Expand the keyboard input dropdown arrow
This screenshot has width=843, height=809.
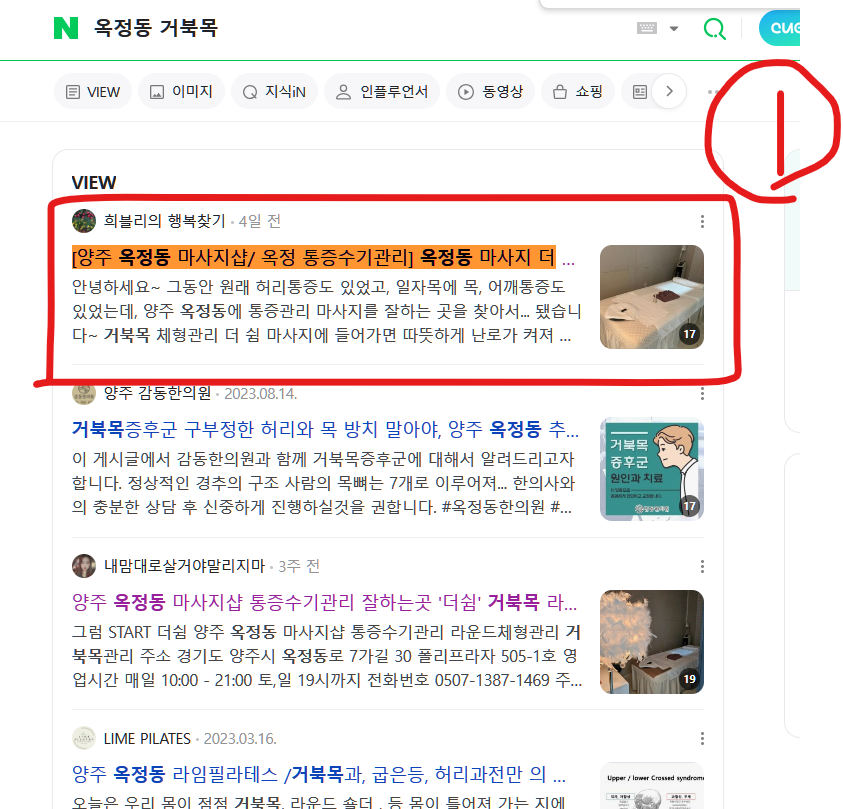pyautogui.click(x=674, y=28)
